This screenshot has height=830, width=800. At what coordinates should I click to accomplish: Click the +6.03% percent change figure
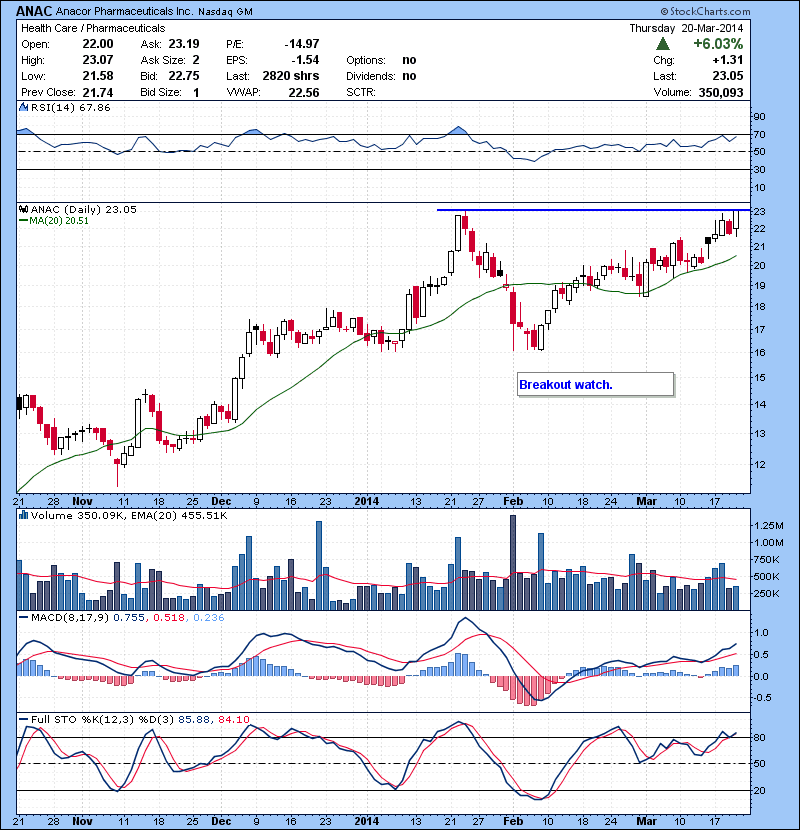coord(718,43)
